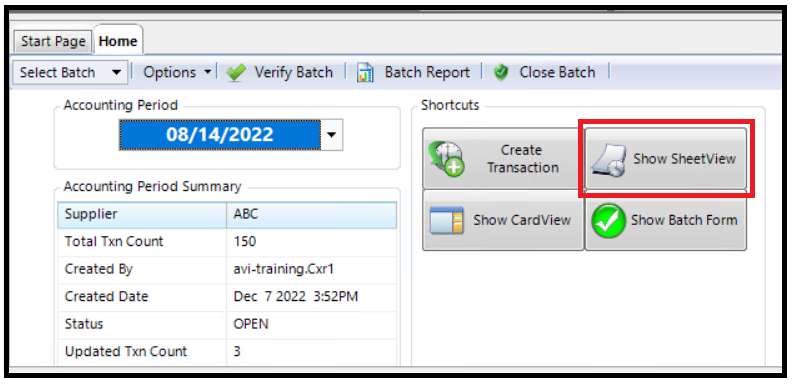
Task: Expand the Options dropdown menu
Action: pos(177,73)
